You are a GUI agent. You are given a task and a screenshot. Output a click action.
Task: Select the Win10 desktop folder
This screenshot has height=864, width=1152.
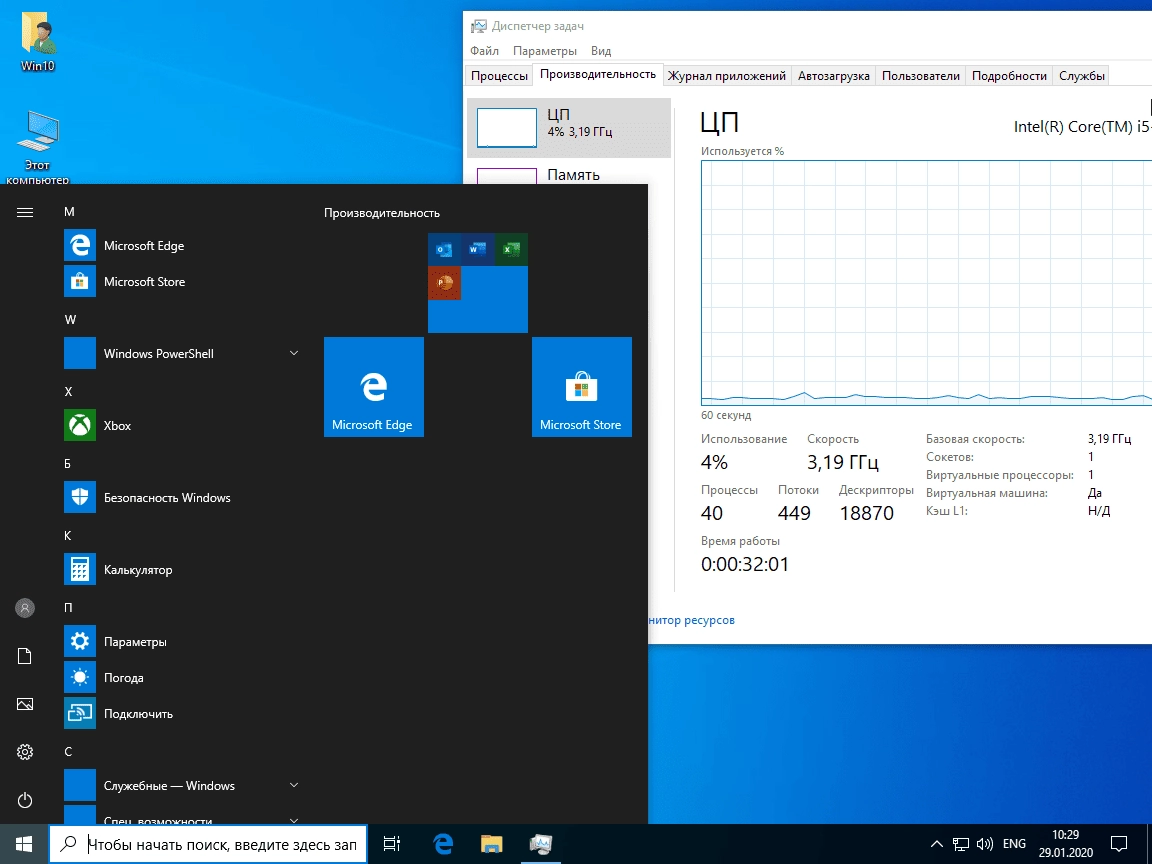click(37, 44)
